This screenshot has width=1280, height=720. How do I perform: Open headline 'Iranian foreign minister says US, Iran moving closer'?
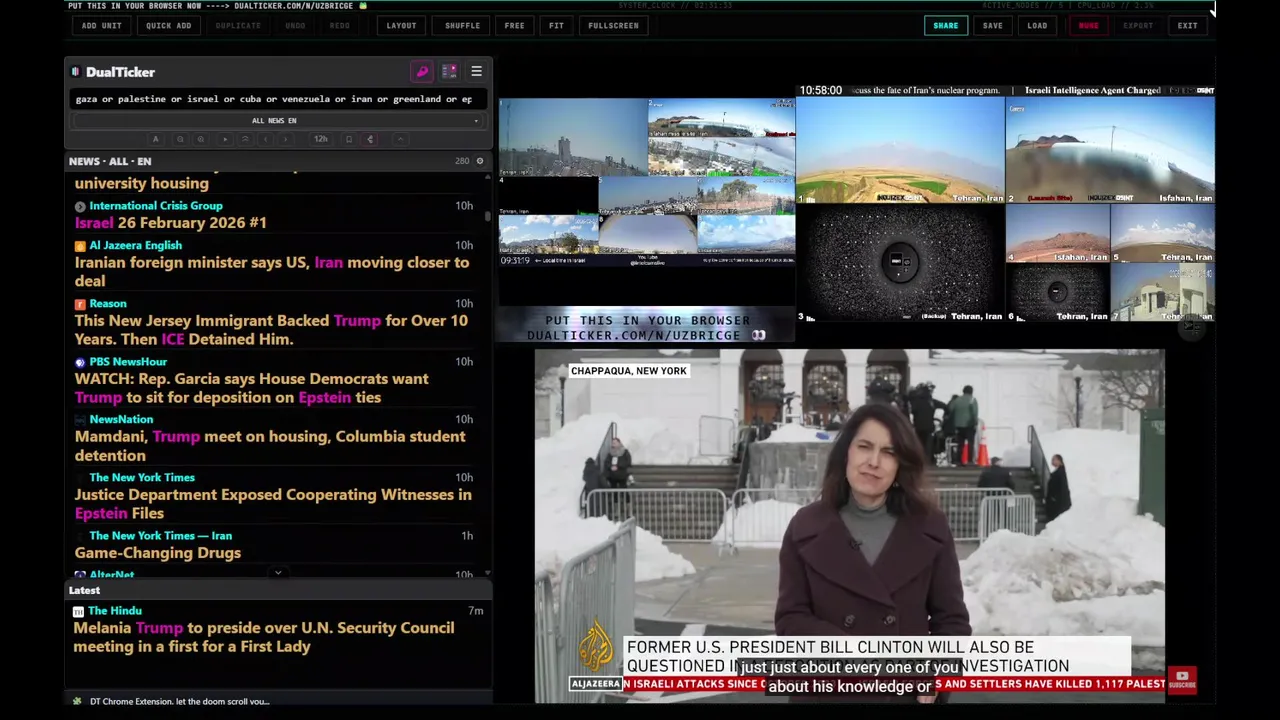[x=272, y=272]
